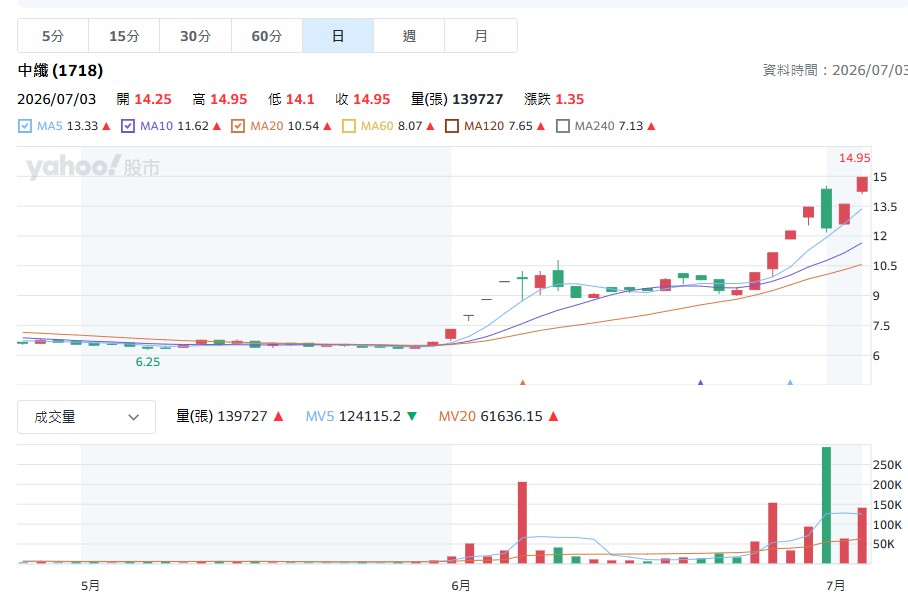Click the purple triangle marker on price chart
The width and height of the screenshot is (908, 599).
pos(701,382)
